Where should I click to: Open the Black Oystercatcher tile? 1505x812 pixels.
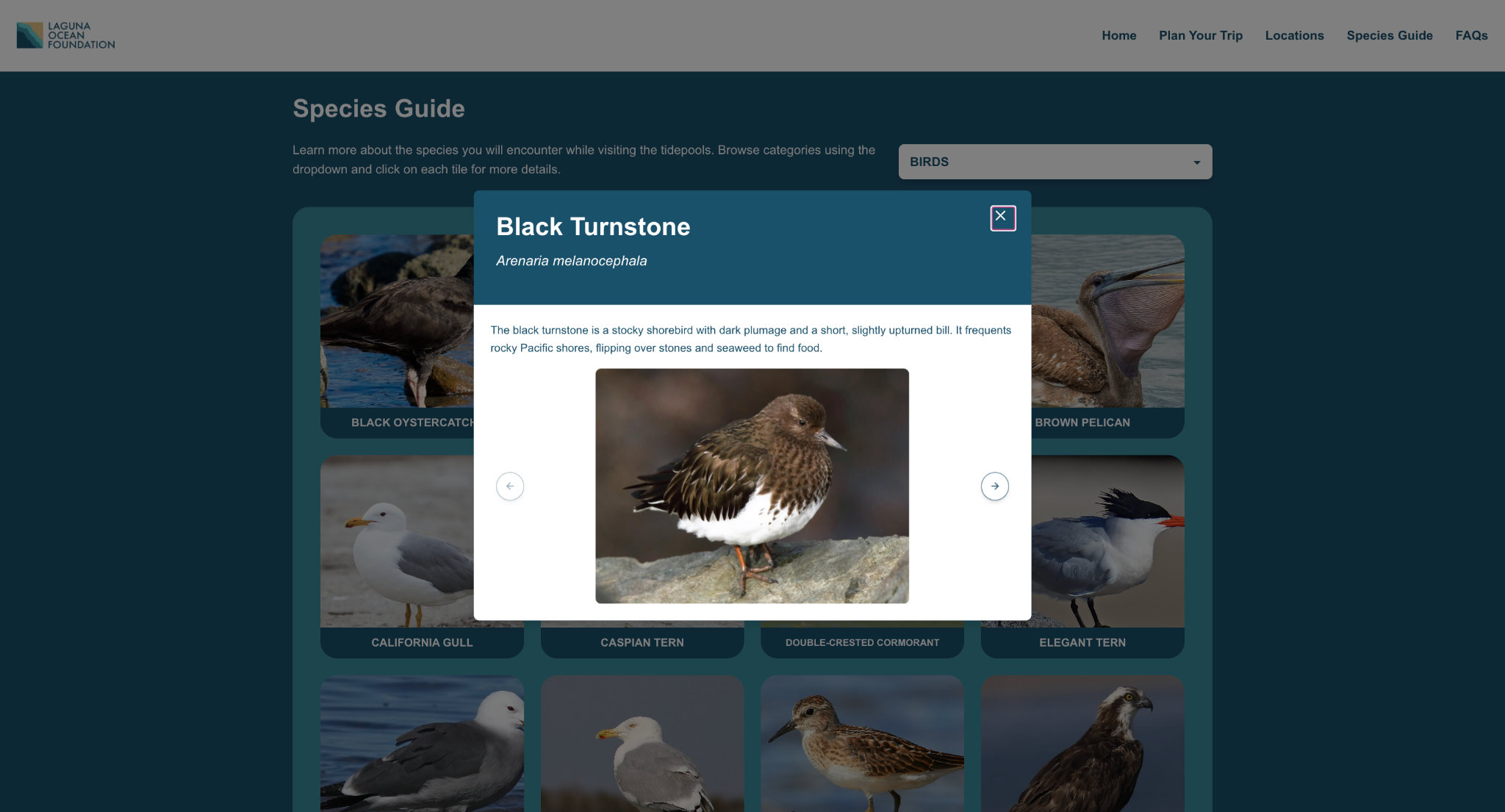(x=397, y=336)
